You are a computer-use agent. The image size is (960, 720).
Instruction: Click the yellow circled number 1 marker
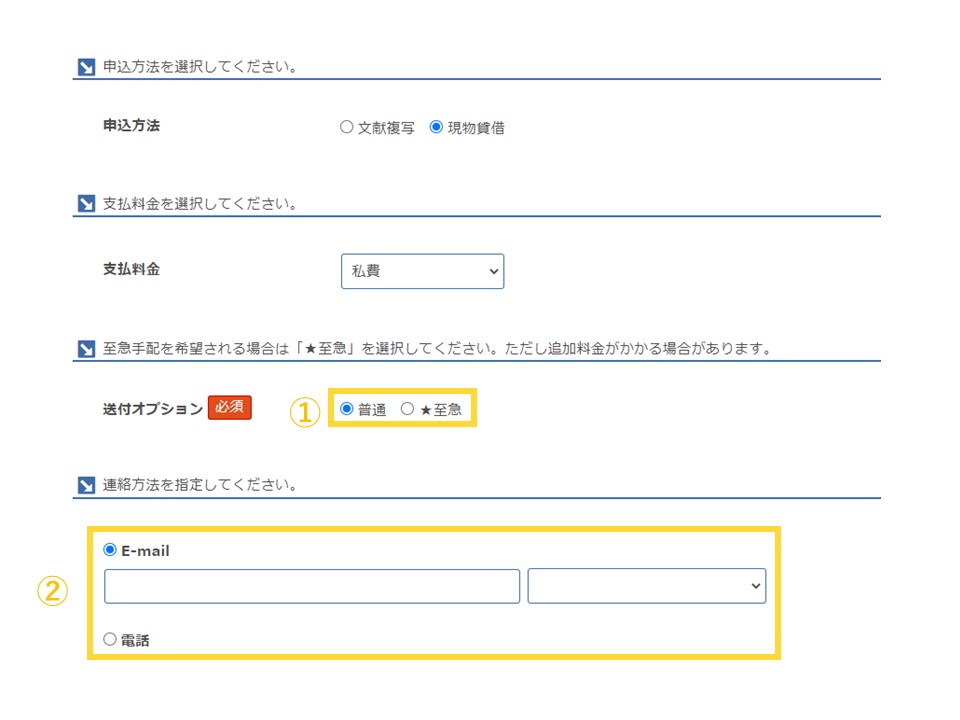[305, 412]
